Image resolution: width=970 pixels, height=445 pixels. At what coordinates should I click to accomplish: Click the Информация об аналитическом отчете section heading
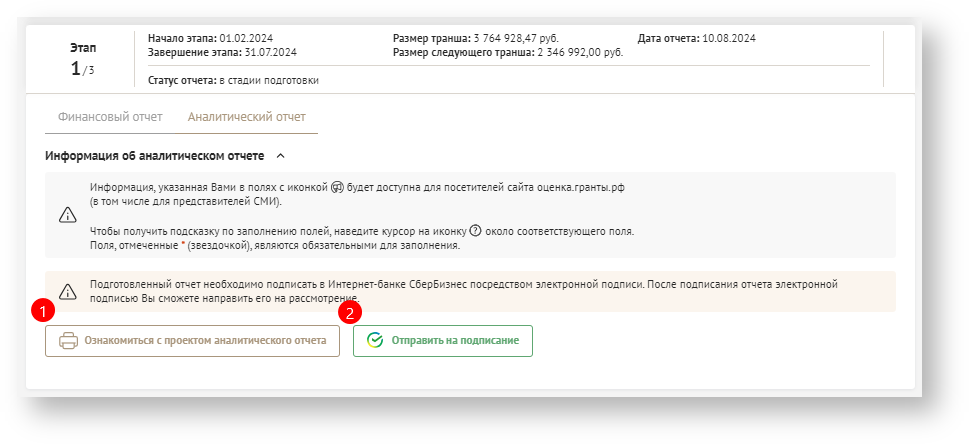155,156
